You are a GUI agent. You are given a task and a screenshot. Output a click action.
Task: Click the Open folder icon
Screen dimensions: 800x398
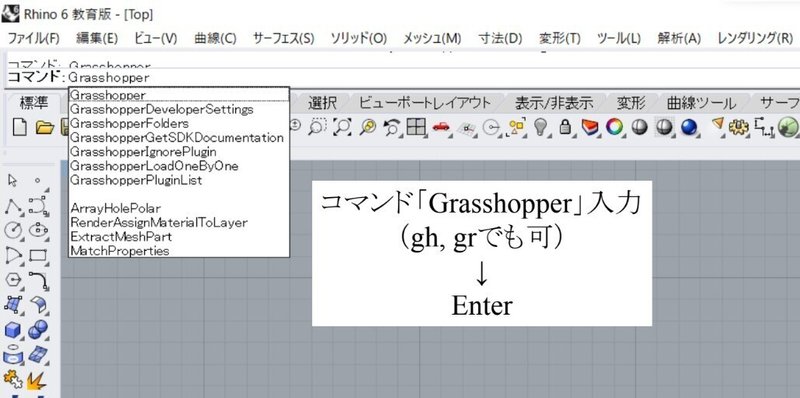coord(45,128)
